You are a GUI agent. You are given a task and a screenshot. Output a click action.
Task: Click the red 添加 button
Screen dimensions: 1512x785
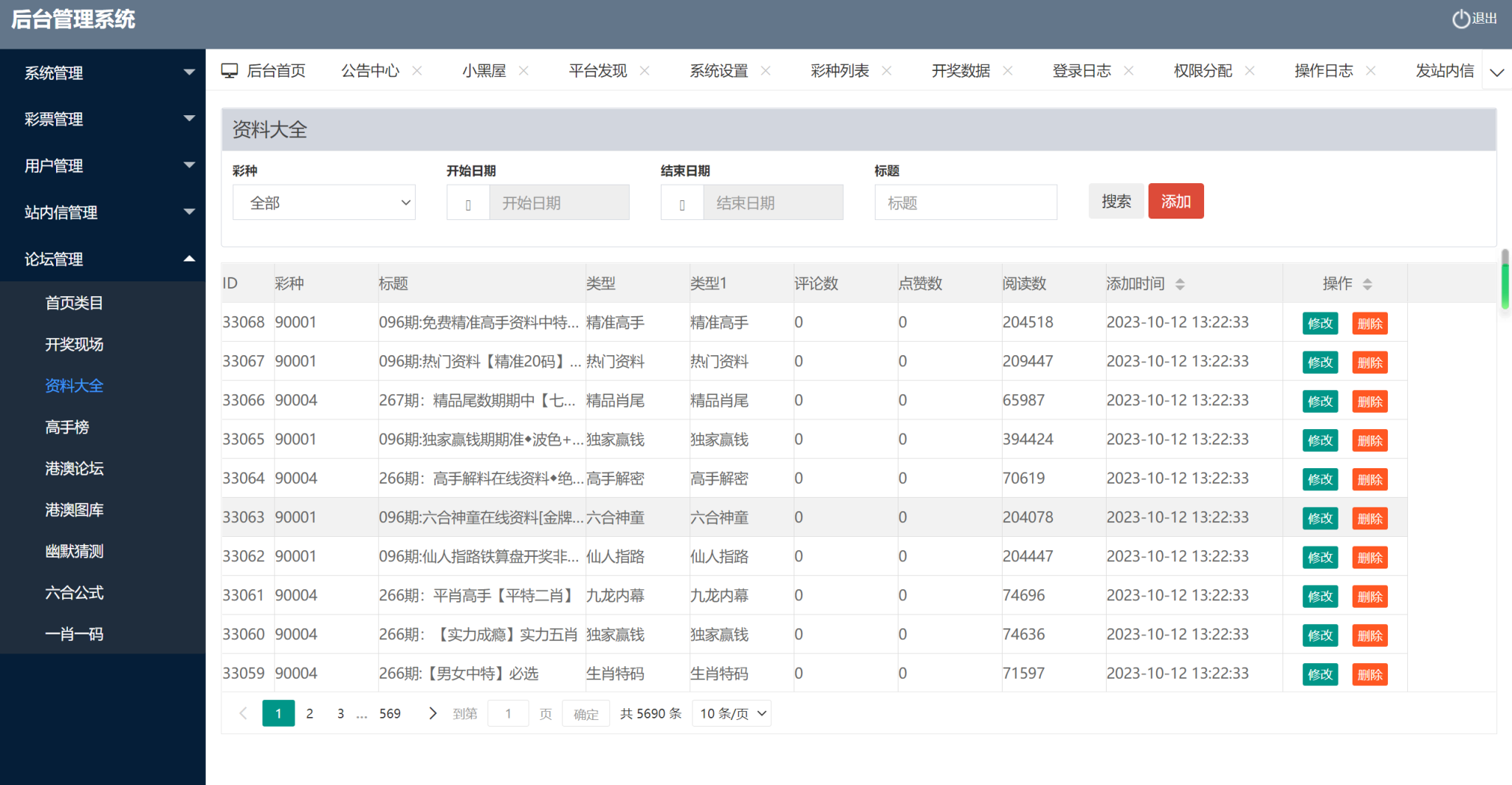(x=1176, y=201)
